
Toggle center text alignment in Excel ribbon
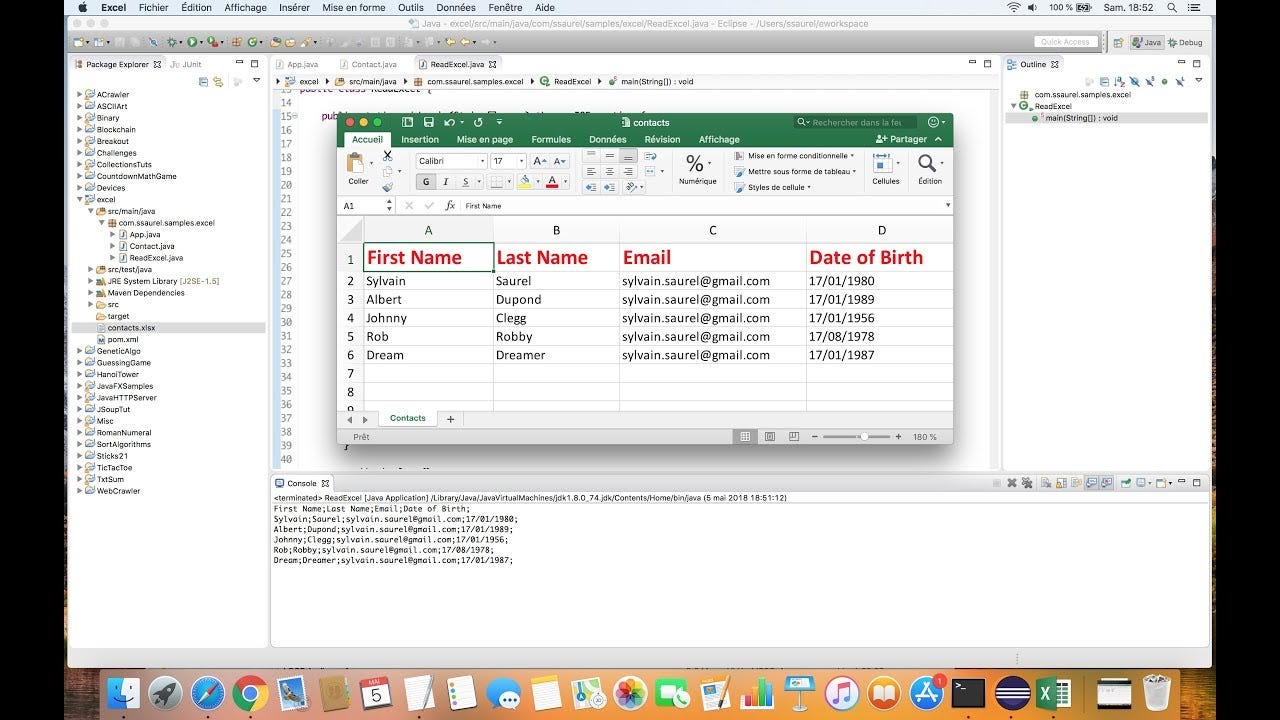[x=609, y=172]
